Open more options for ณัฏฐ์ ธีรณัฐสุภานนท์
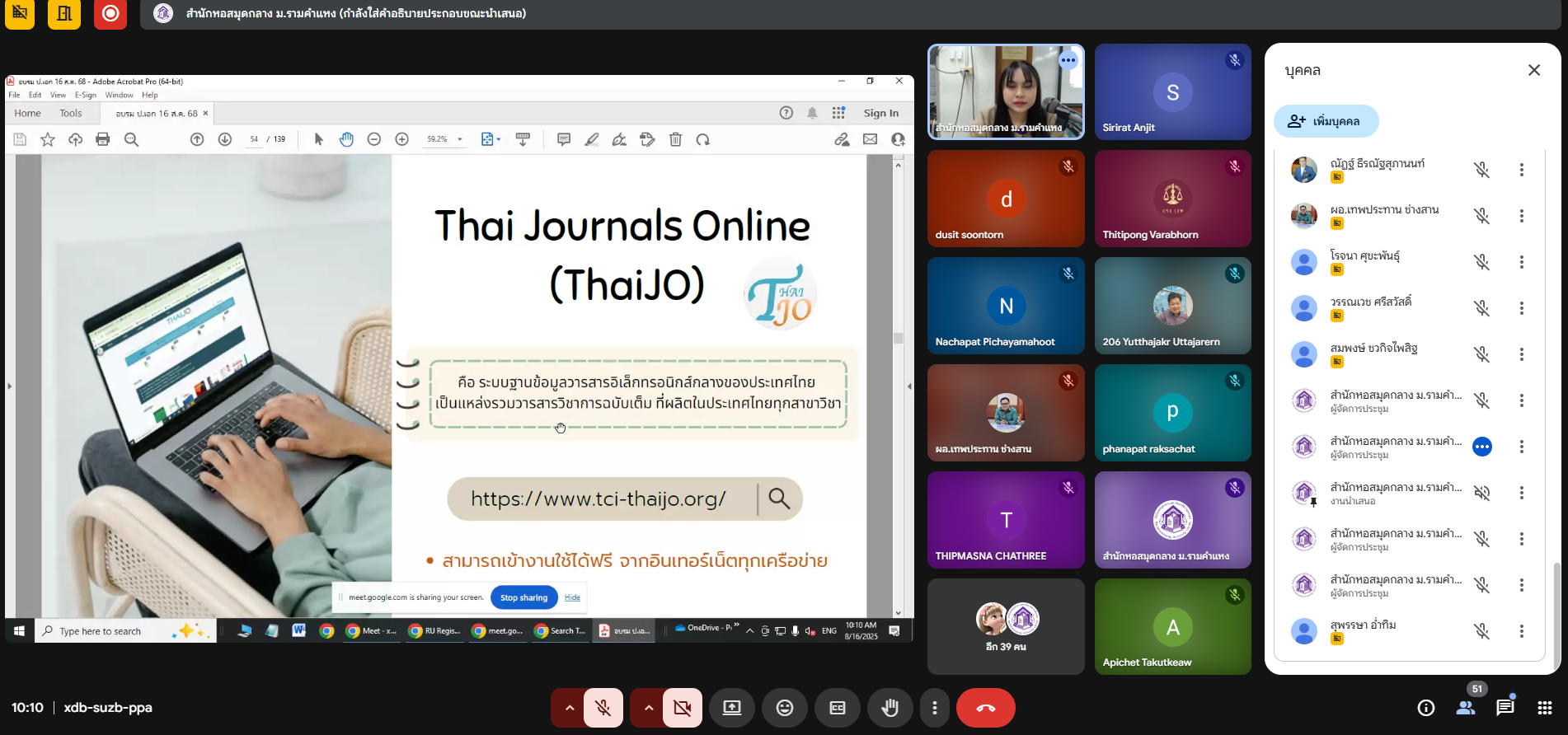1568x735 pixels. pos(1522,170)
